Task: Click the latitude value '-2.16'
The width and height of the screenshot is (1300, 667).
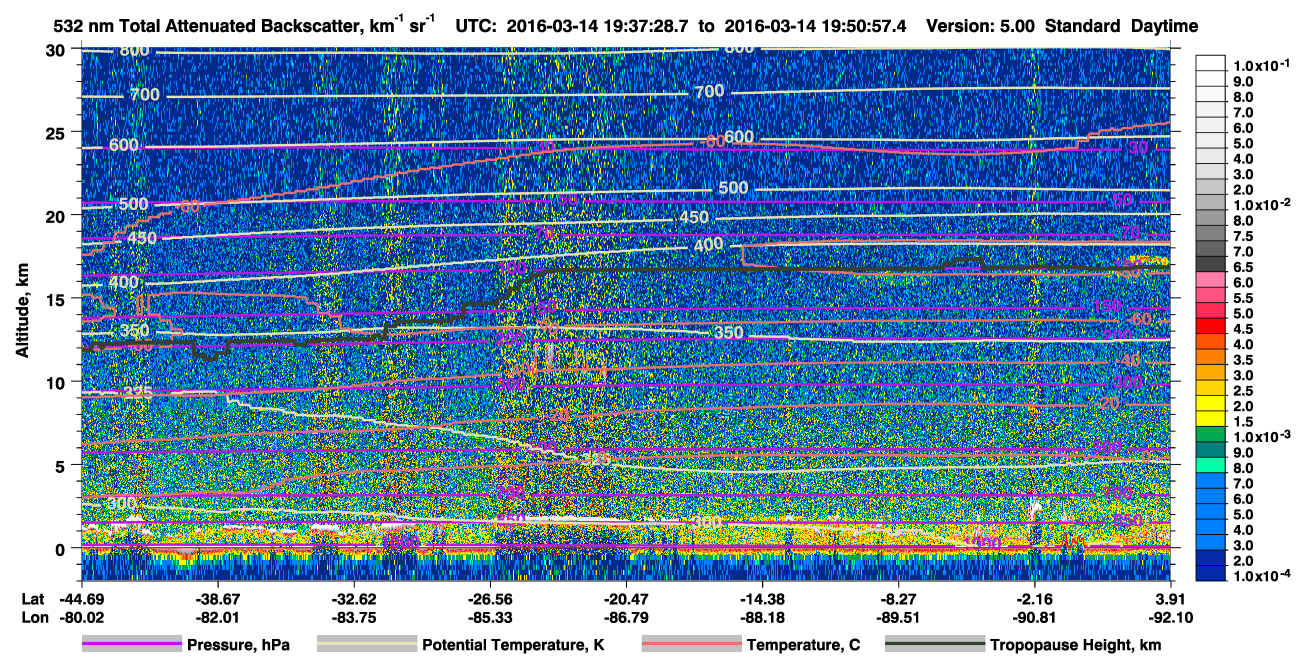Action: (1034, 598)
